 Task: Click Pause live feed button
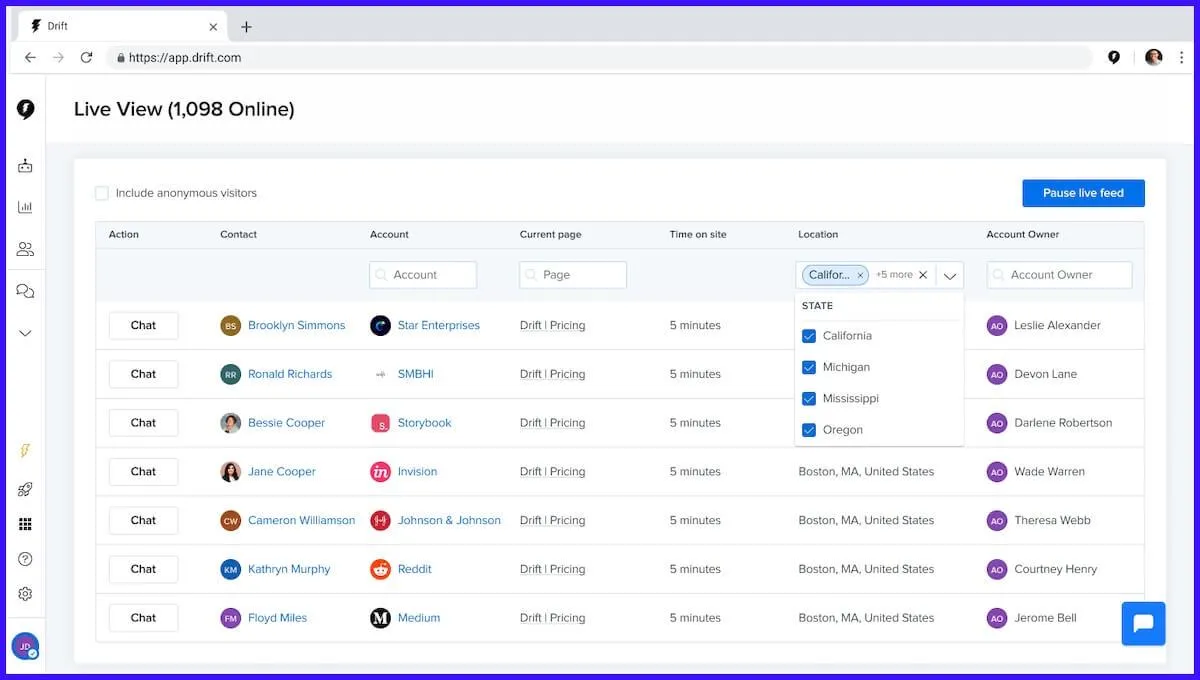[x=1083, y=193]
